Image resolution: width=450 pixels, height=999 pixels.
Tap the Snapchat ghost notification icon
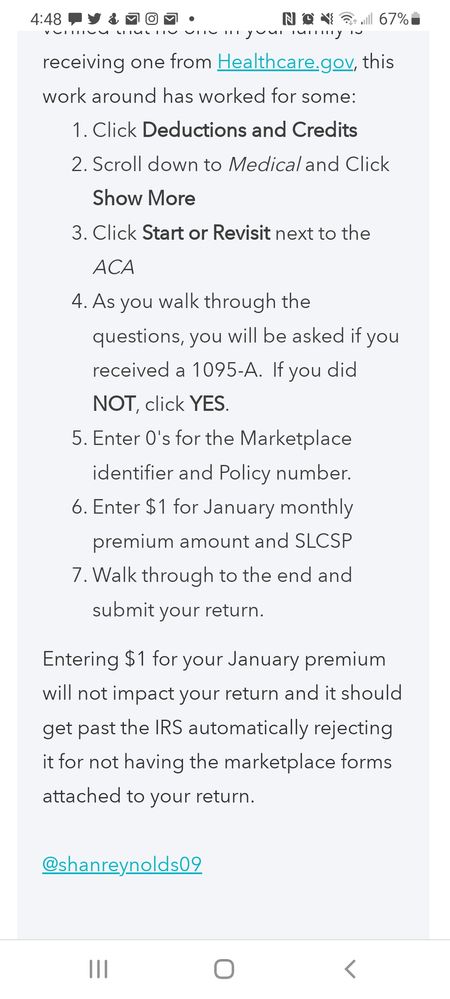[x=113, y=18]
